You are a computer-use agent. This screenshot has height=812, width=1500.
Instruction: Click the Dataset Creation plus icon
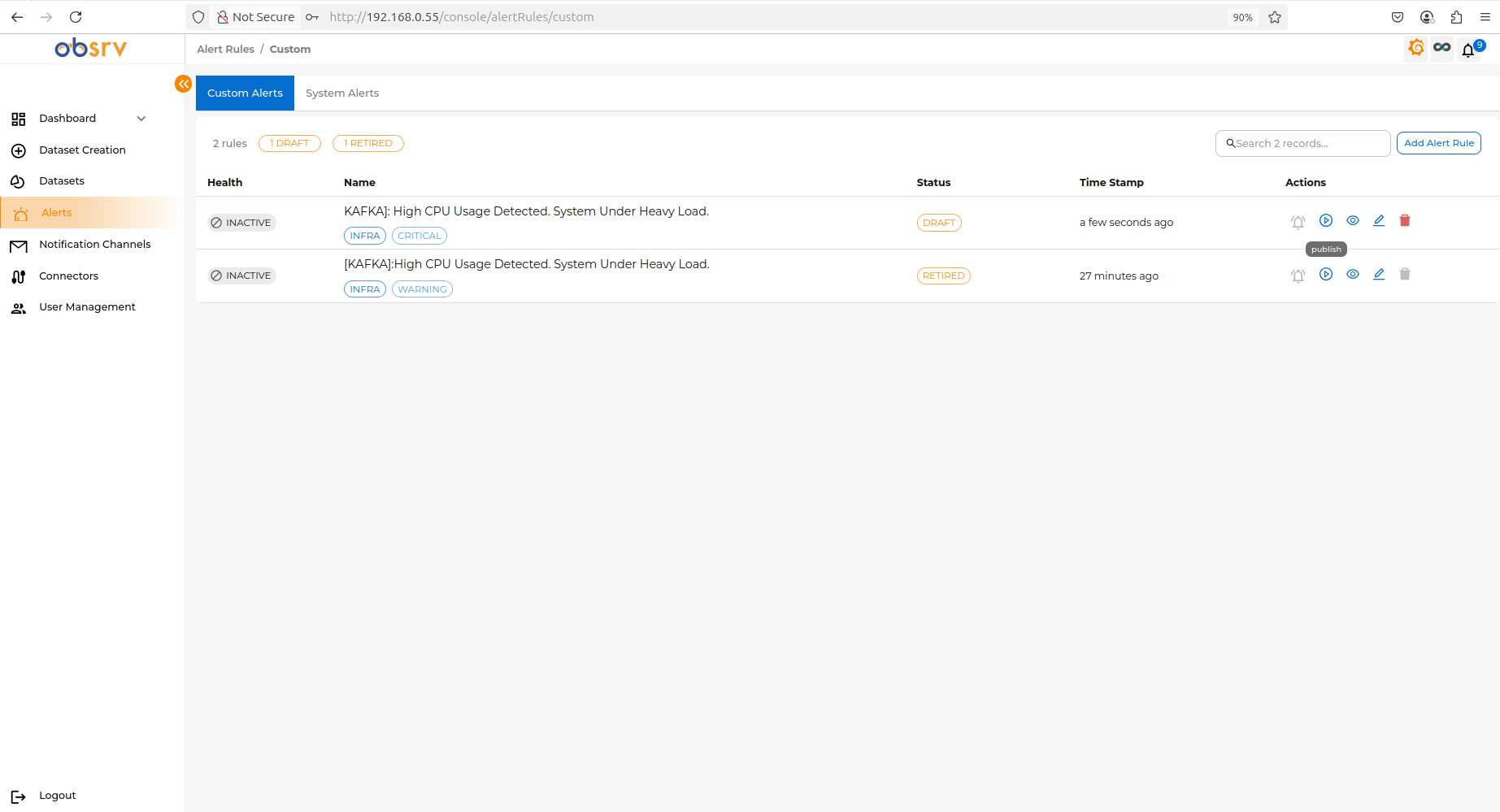pyautogui.click(x=19, y=150)
